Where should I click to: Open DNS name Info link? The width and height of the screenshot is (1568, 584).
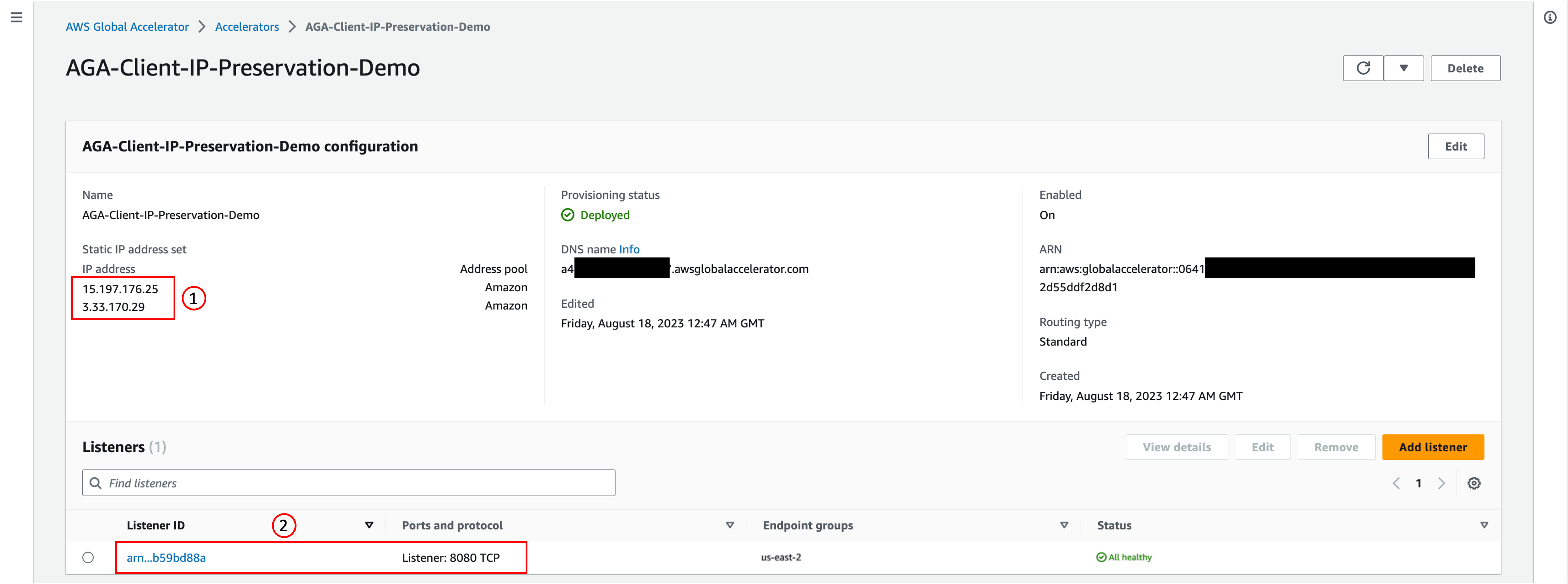click(x=629, y=249)
